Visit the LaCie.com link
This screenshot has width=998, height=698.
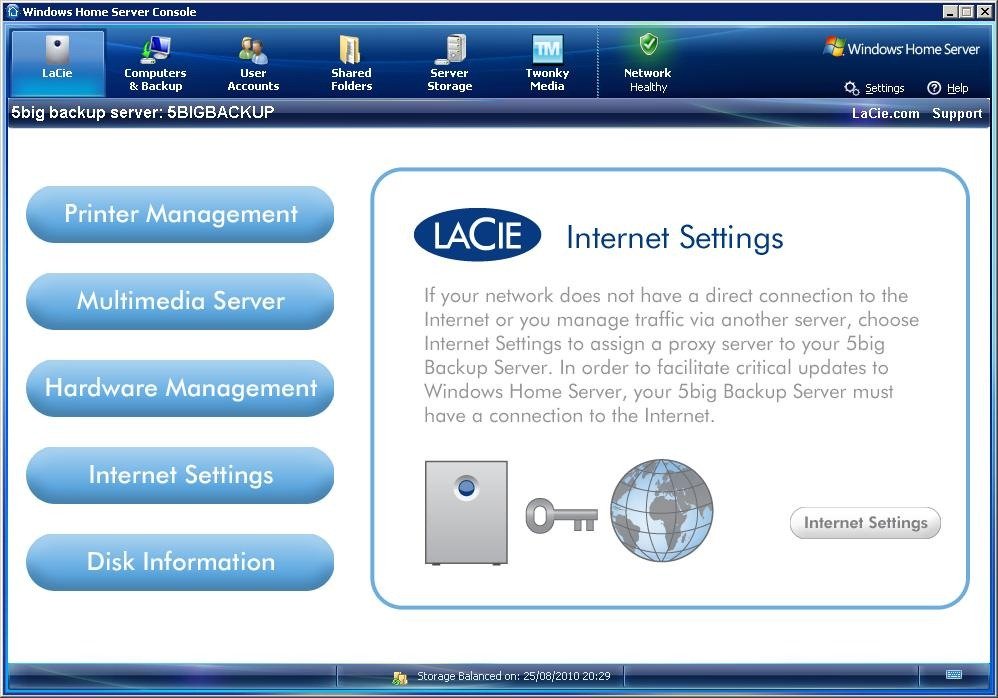(885, 113)
